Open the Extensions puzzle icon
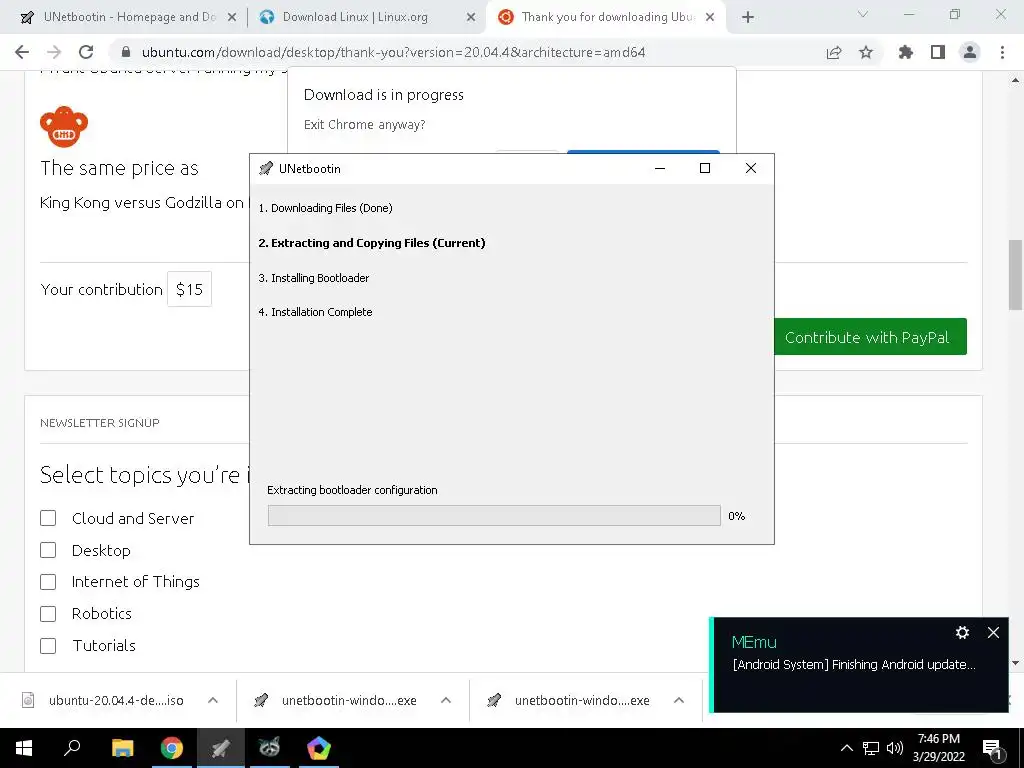Image resolution: width=1024 pixels, height=768 pixels. (x=905, y=52)
